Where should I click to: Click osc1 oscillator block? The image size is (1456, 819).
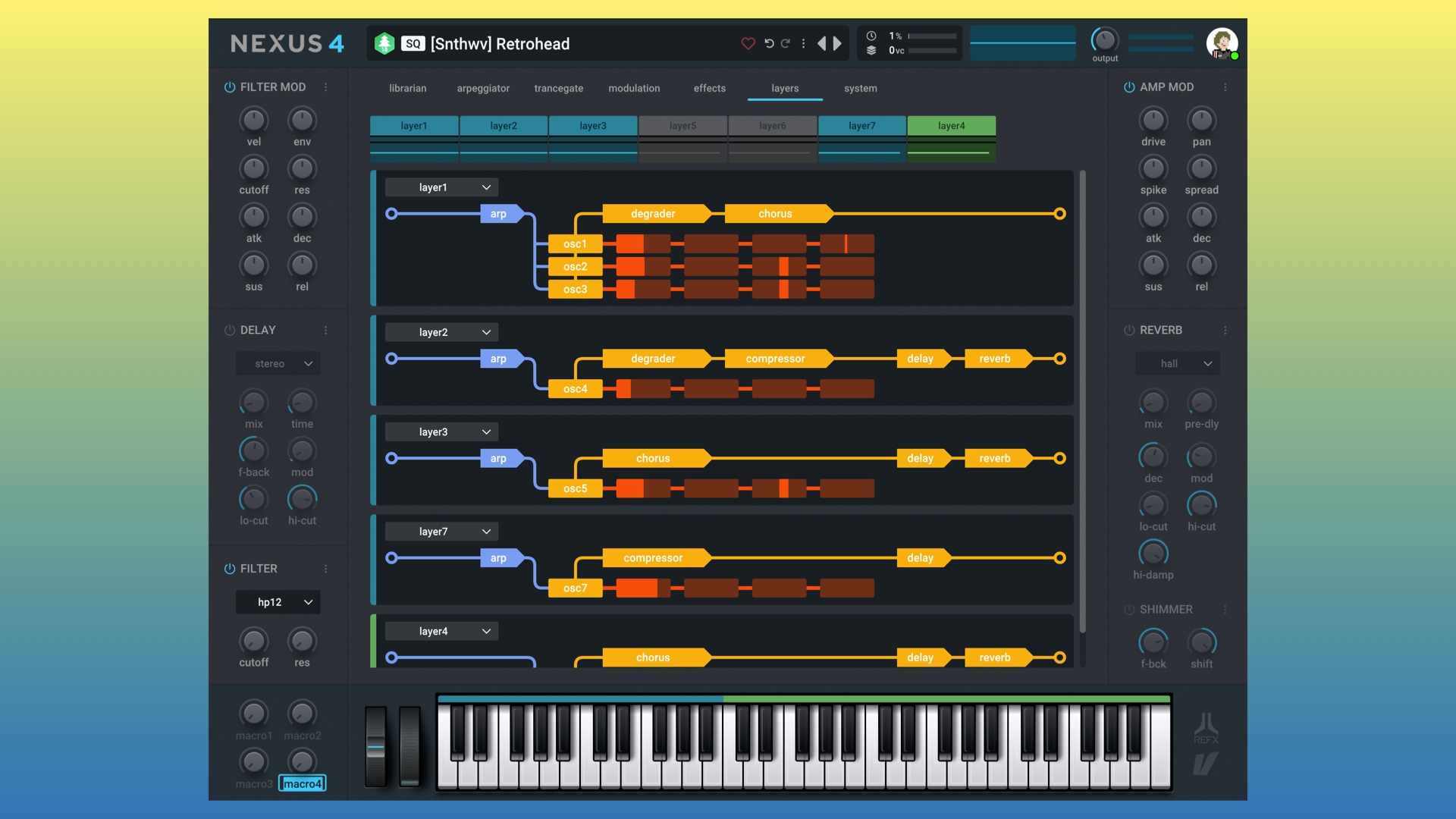click(x=576, y=244)
